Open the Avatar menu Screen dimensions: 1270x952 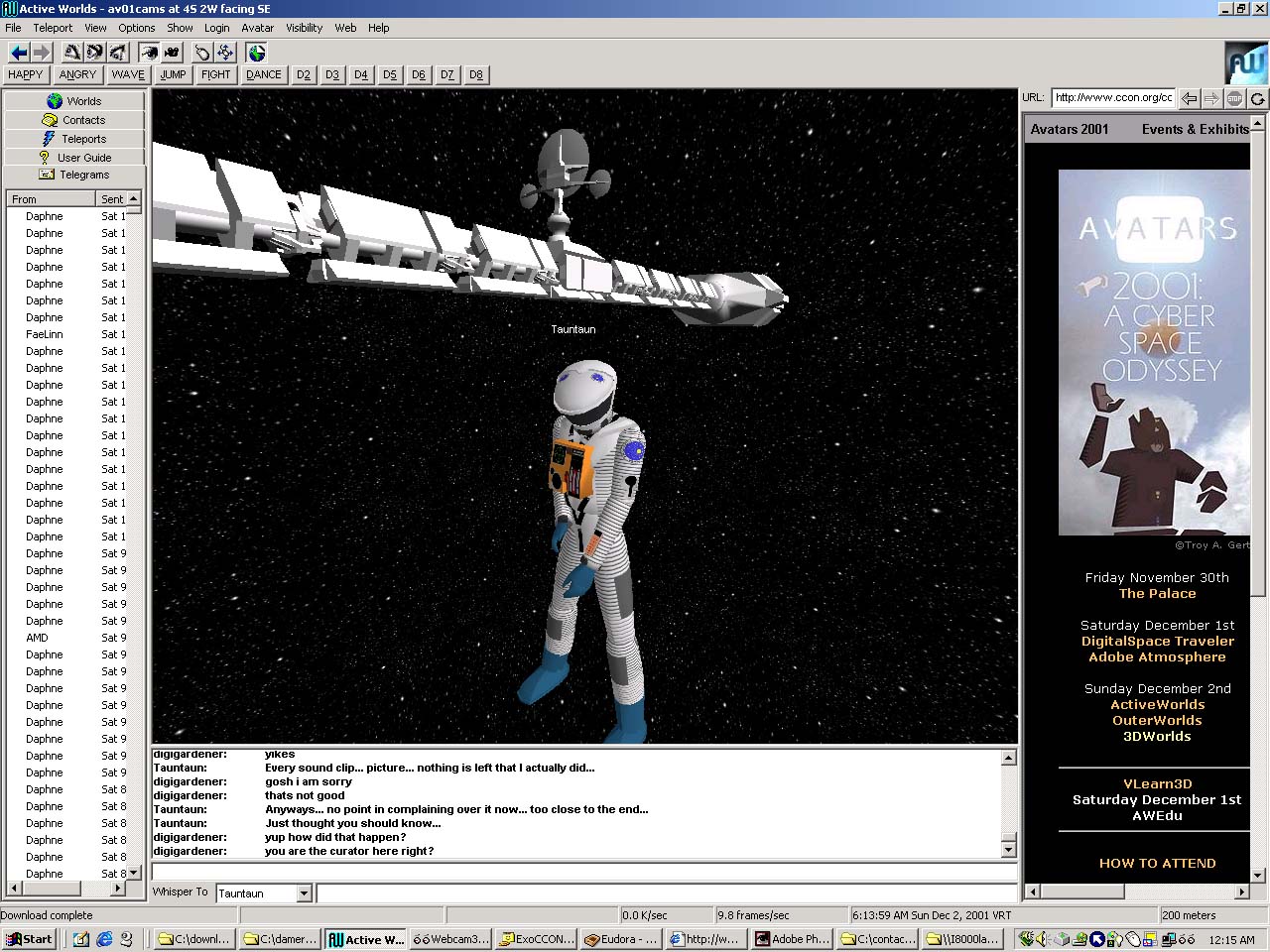pos(257,28)
